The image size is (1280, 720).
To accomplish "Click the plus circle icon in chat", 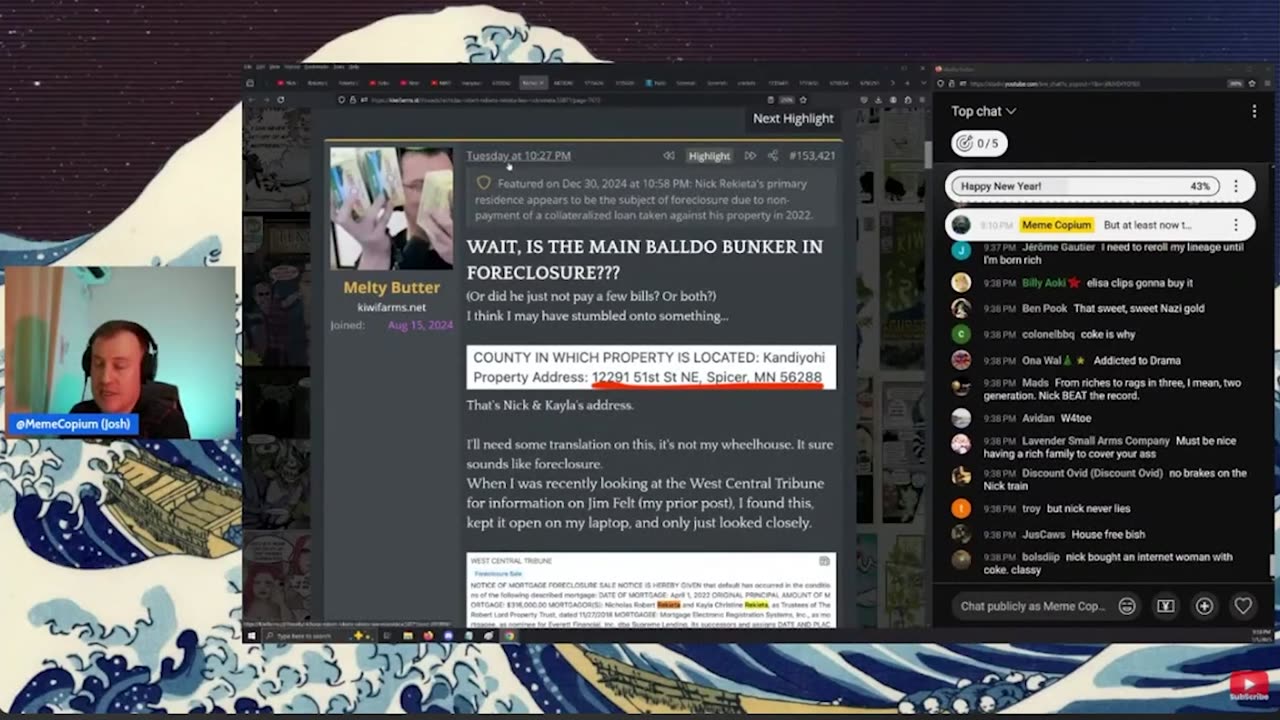I will click(1204, 606).
